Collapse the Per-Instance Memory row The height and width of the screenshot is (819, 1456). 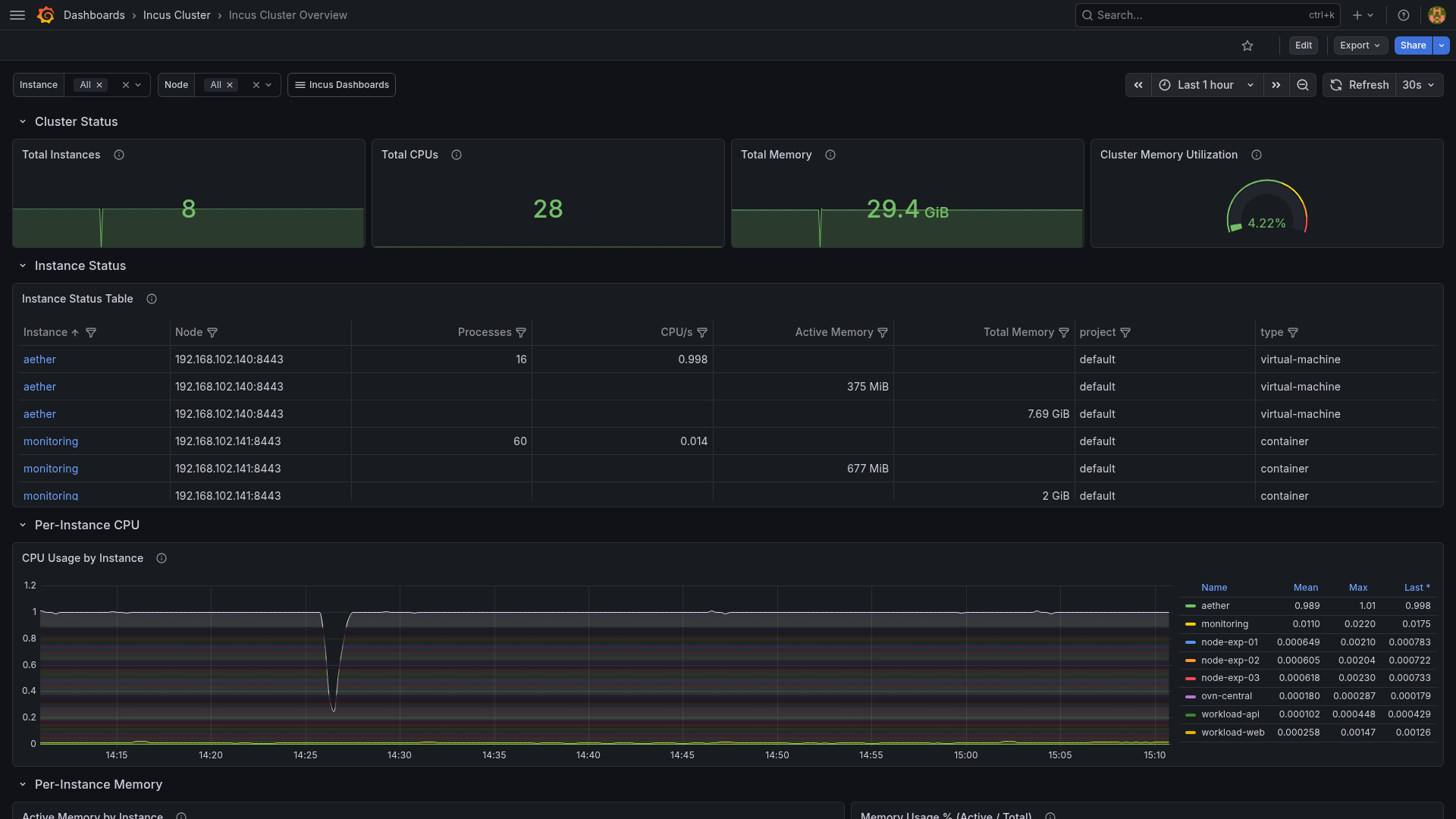pos(23,784)
